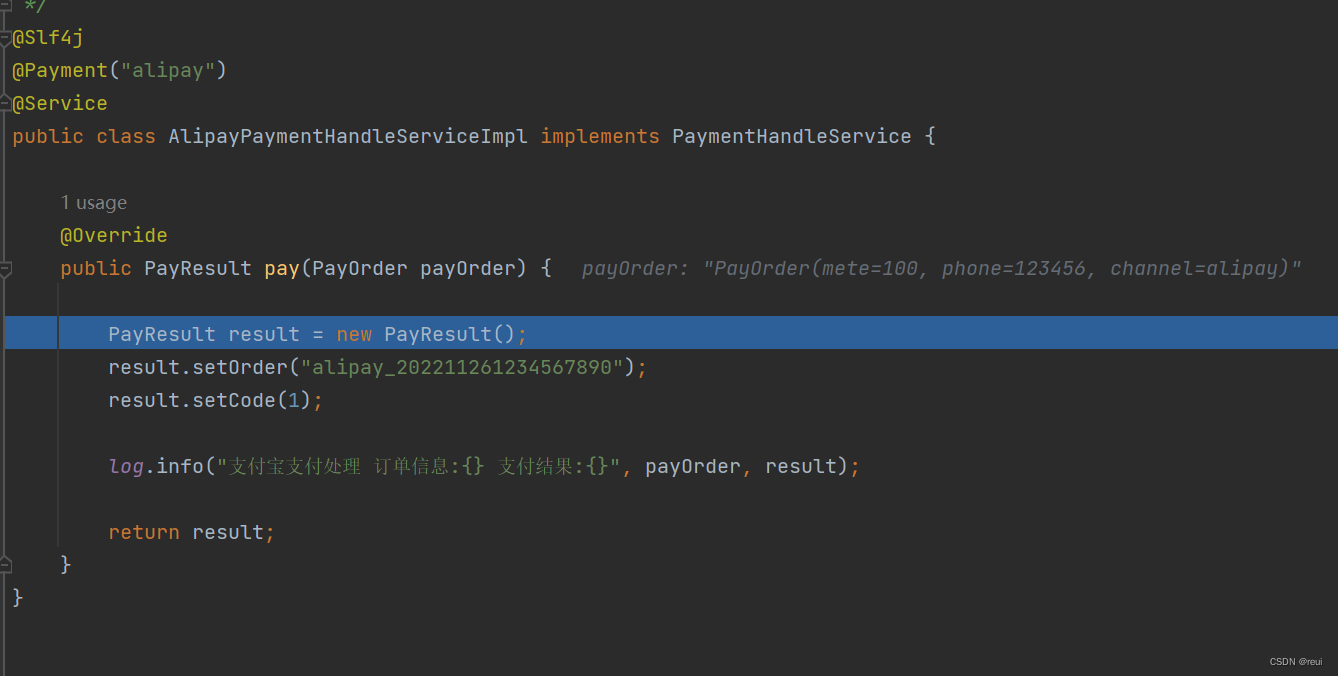Screen dimensions: 1338x676
Task: Click the inline debug value hint for payOrder
Action: [942, 268]
